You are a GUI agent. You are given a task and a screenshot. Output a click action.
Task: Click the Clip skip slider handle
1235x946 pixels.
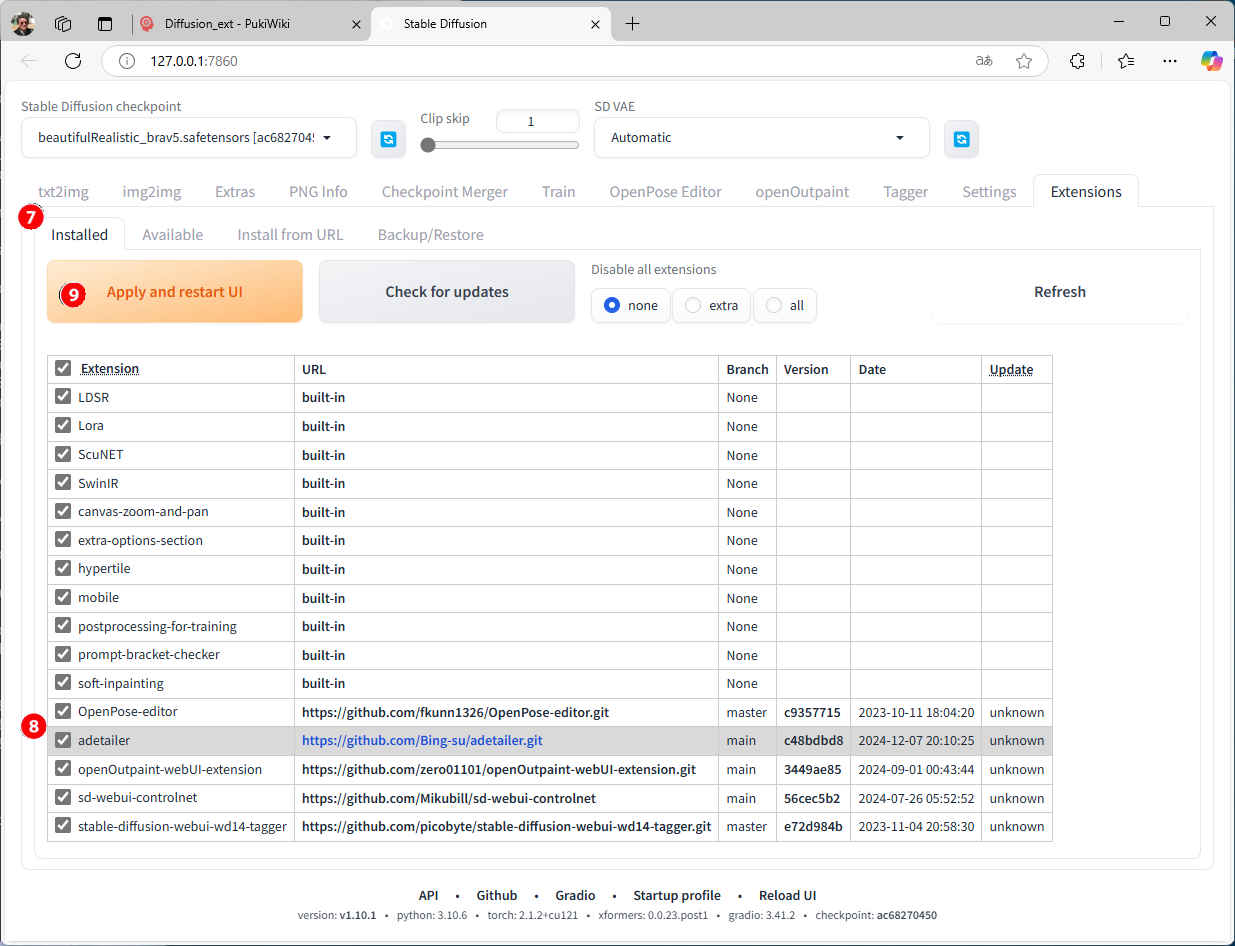(428, 145)
